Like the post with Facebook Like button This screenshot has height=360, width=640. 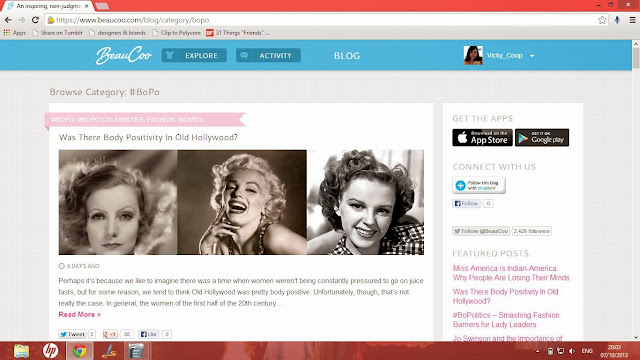pyautogui.click(x=149, y=334)
